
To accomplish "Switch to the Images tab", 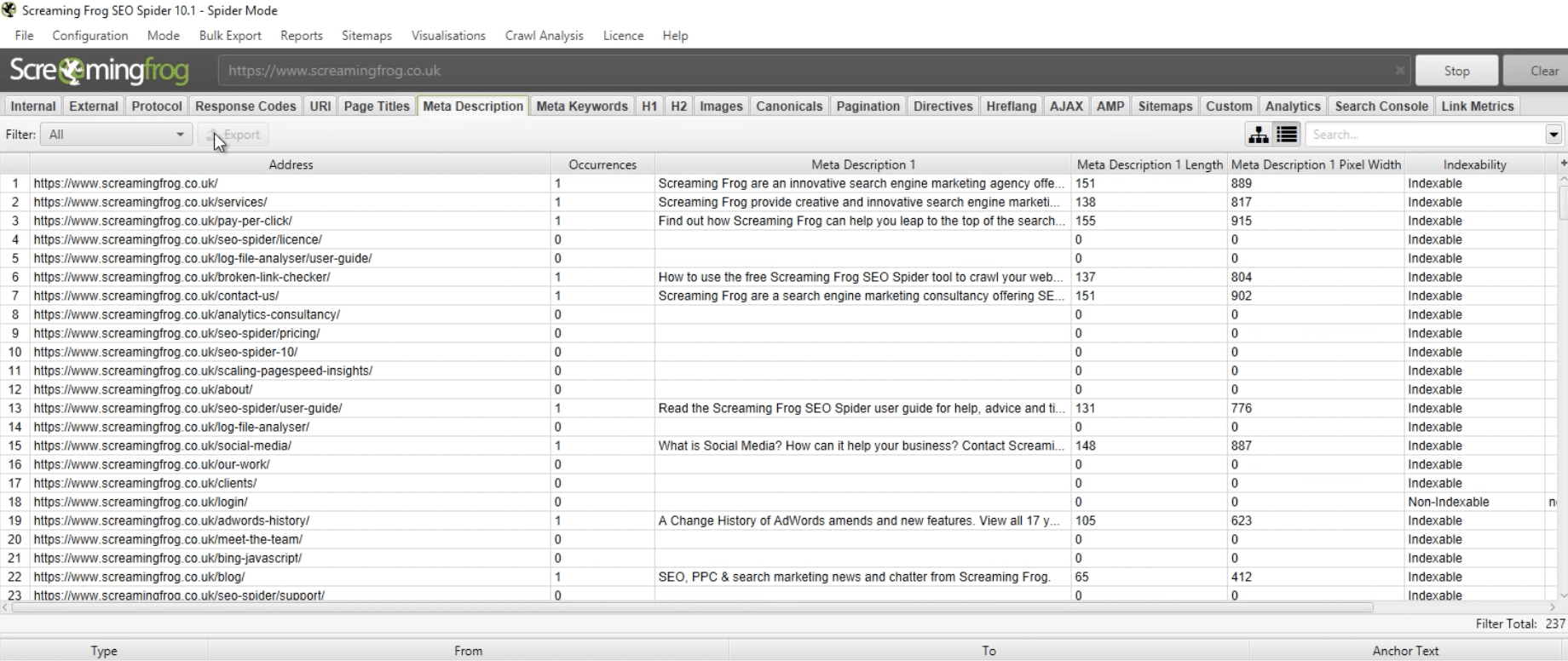I will [x=721, y=106].
